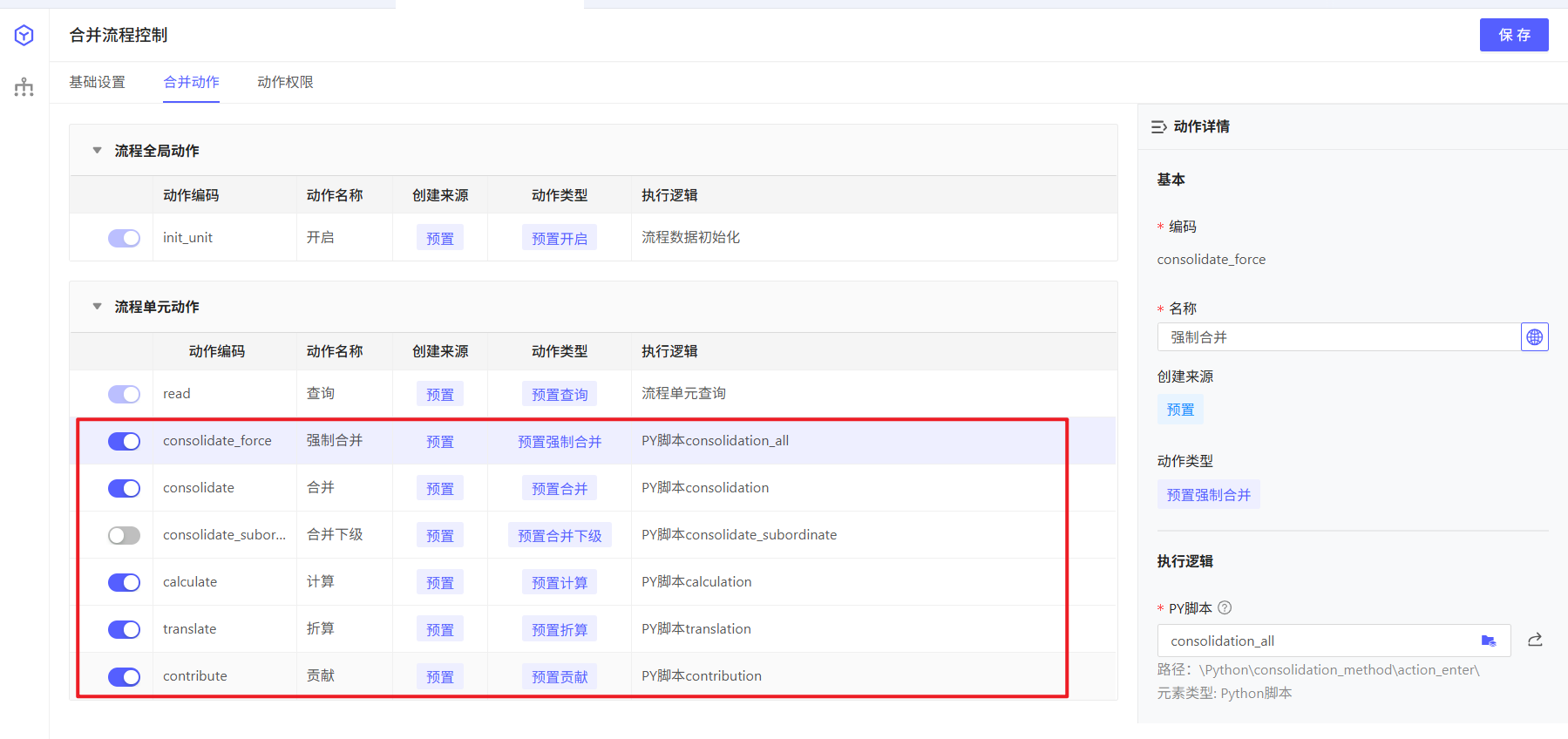1568x739 pixels.
Task: Click the 预置合并下级 action type tag
Action: 560,536
